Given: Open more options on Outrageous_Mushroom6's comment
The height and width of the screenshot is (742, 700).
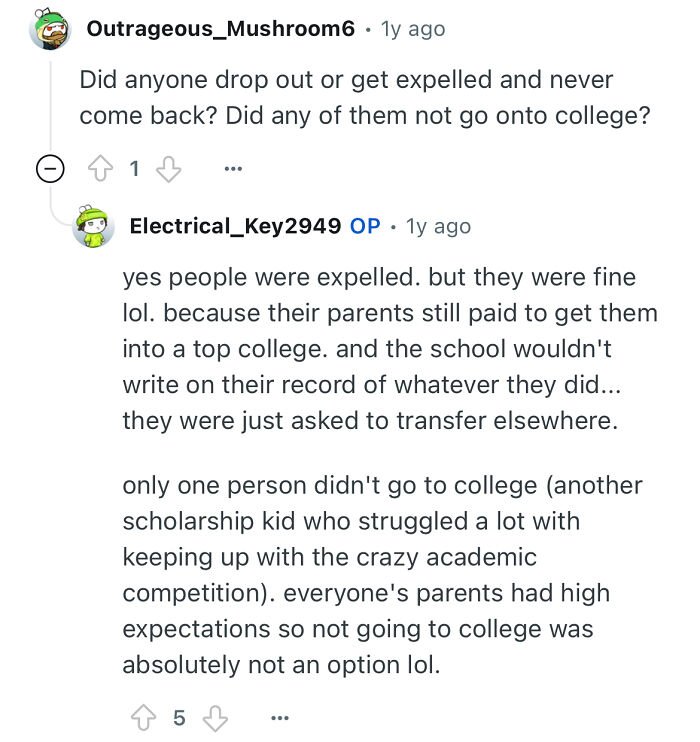Looking at the screenshot, I should point(233,169).
